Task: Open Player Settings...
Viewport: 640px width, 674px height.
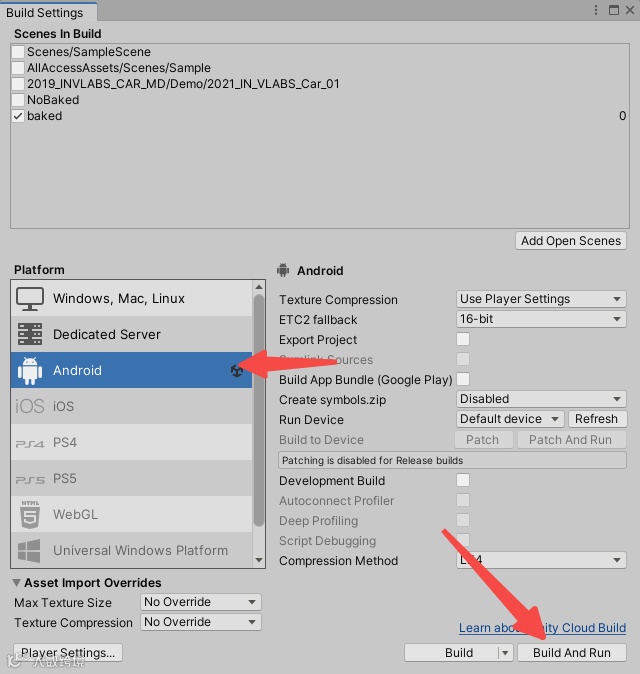Action: point(68,653)
